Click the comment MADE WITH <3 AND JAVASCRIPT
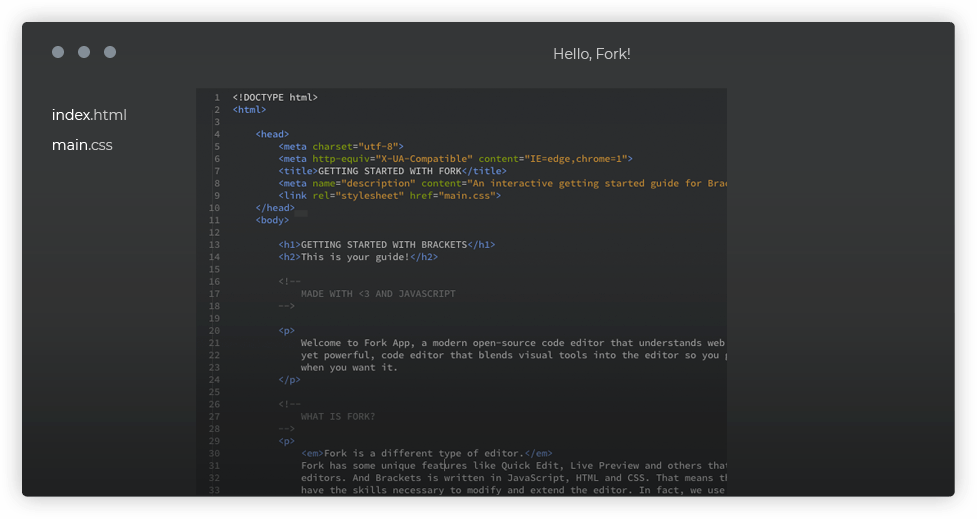 378,294
